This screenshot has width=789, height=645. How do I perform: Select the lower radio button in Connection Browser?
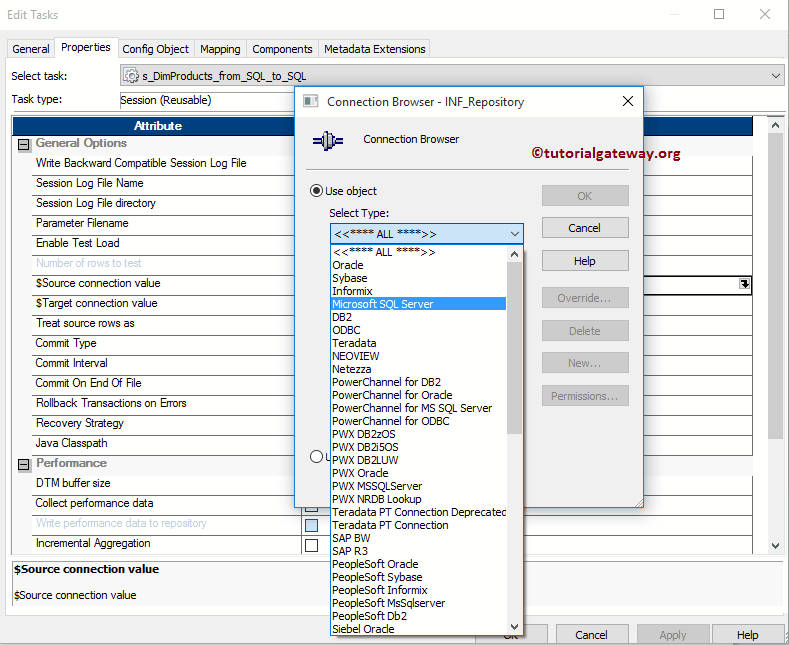(316, 456)
